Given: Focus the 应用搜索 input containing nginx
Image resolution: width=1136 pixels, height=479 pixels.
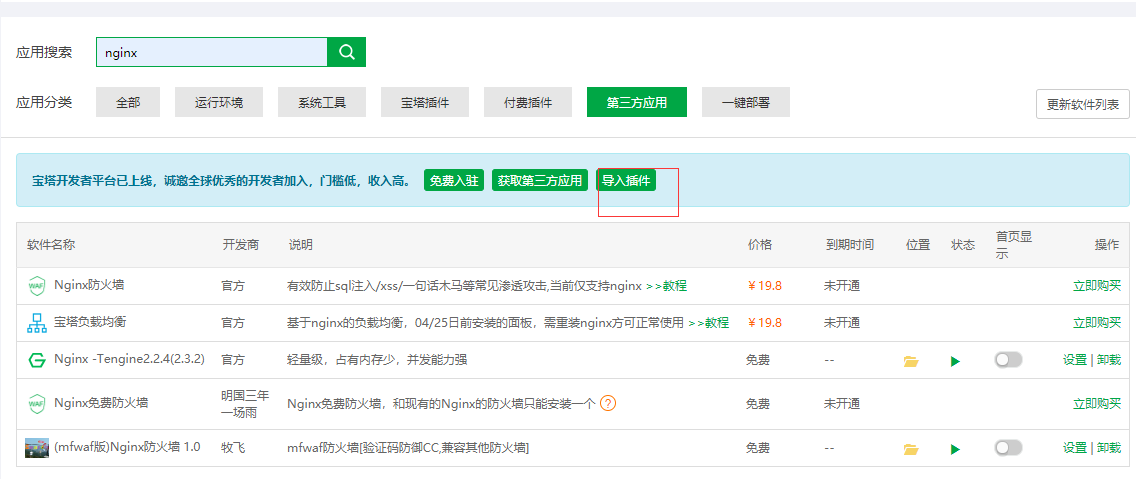Looking at the screenshot, I should [212, 52].
